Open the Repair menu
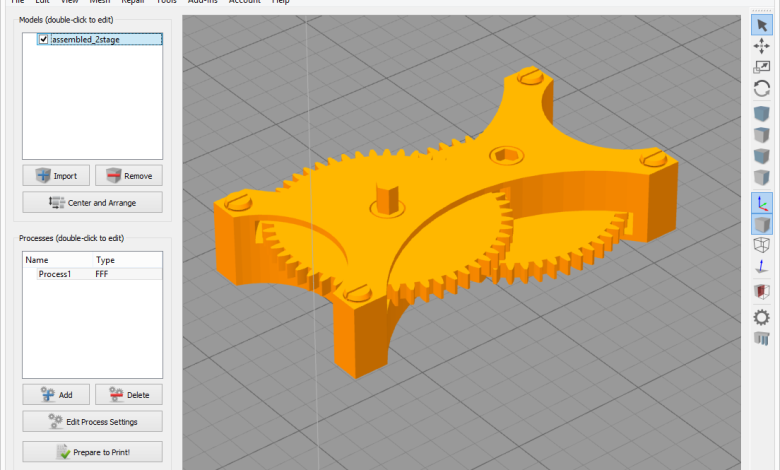Image resolution: width=780 pixels, height=470 pixels. (x=134, y=2)
